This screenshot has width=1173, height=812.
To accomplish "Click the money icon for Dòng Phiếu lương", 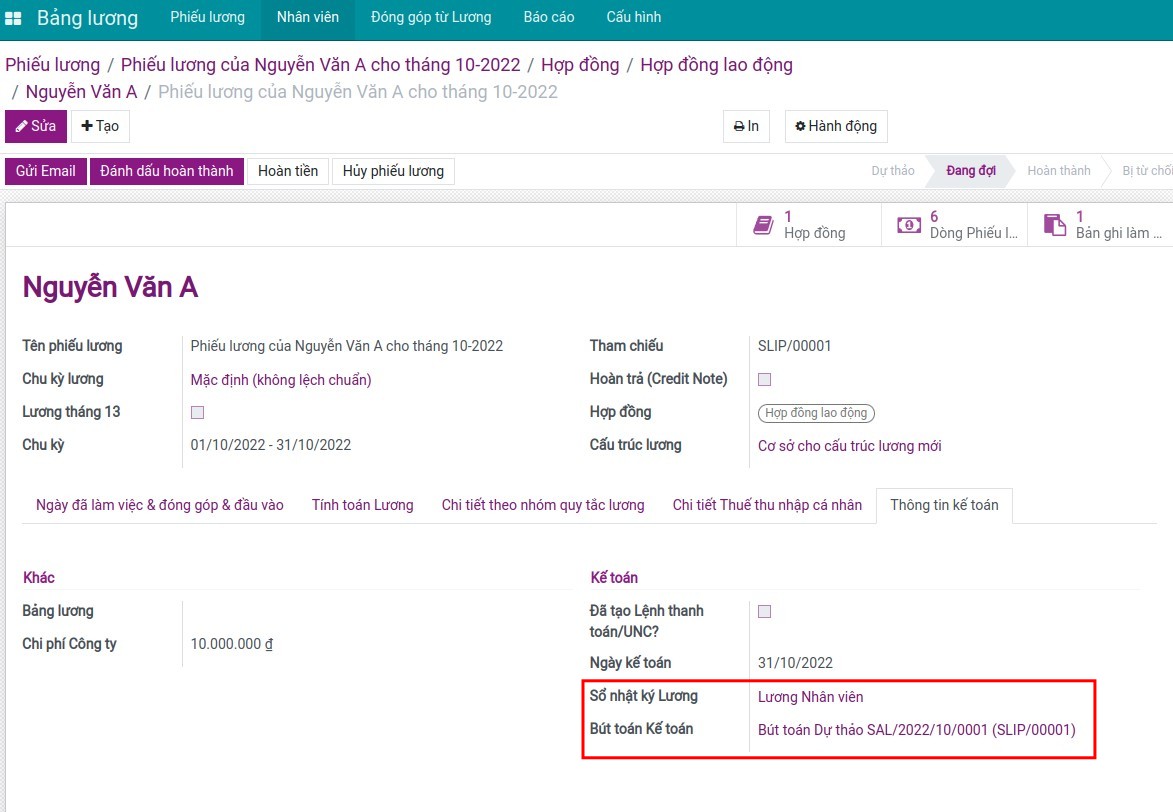I will 908,225.
